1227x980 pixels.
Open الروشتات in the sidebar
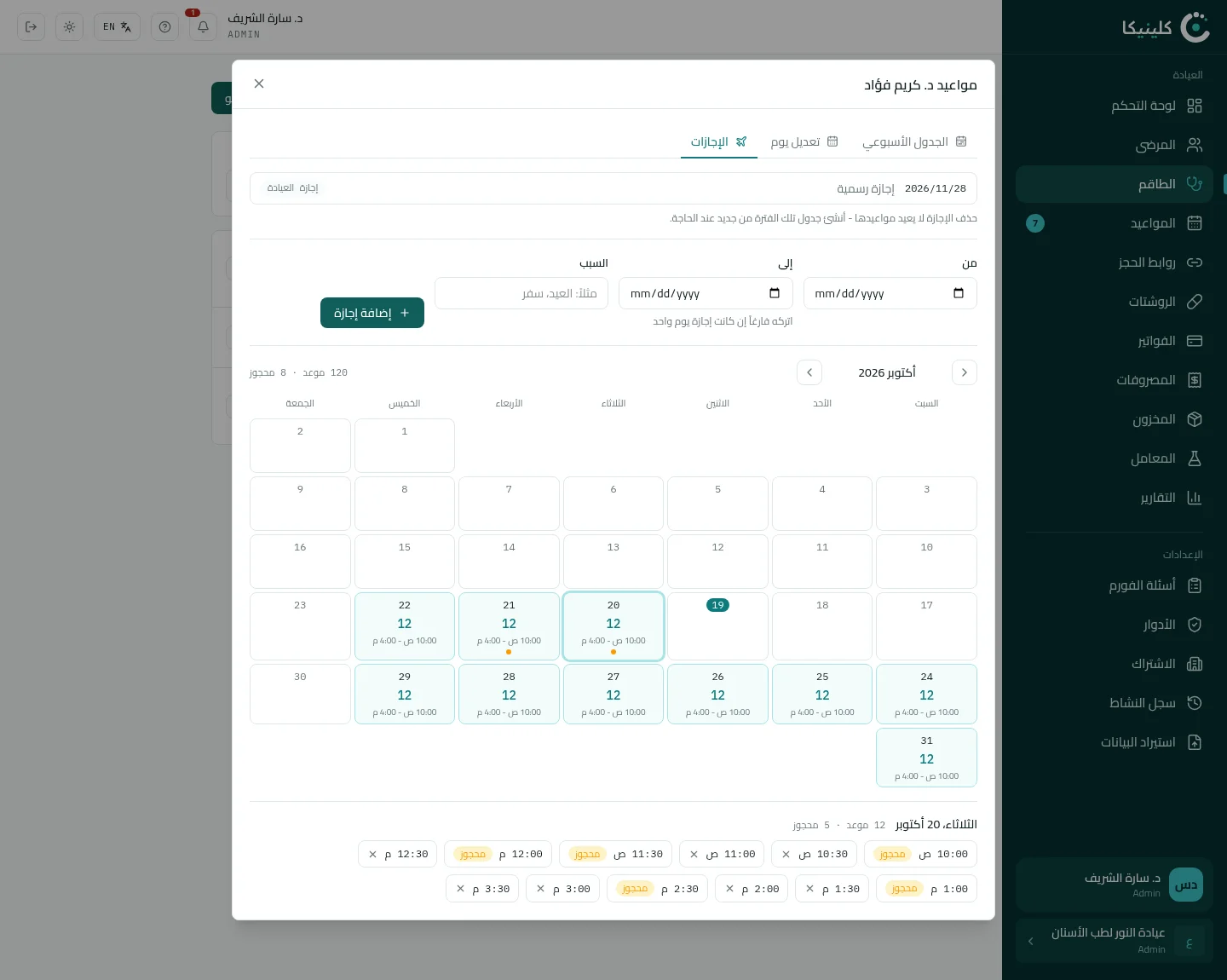coord(1115,302)
